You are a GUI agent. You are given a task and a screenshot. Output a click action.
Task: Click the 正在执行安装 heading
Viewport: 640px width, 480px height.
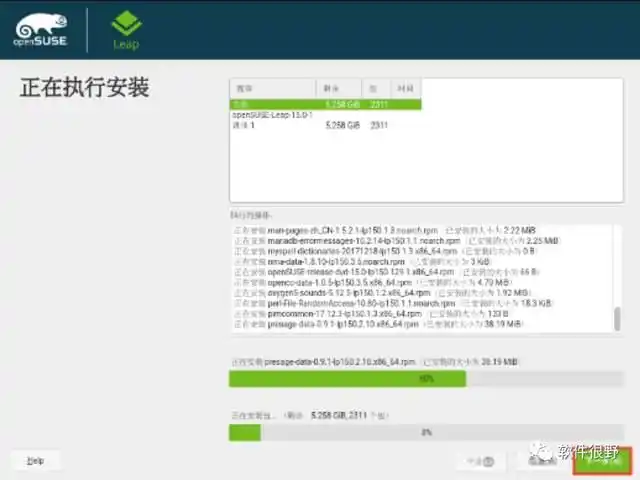[x=84, y=87]
